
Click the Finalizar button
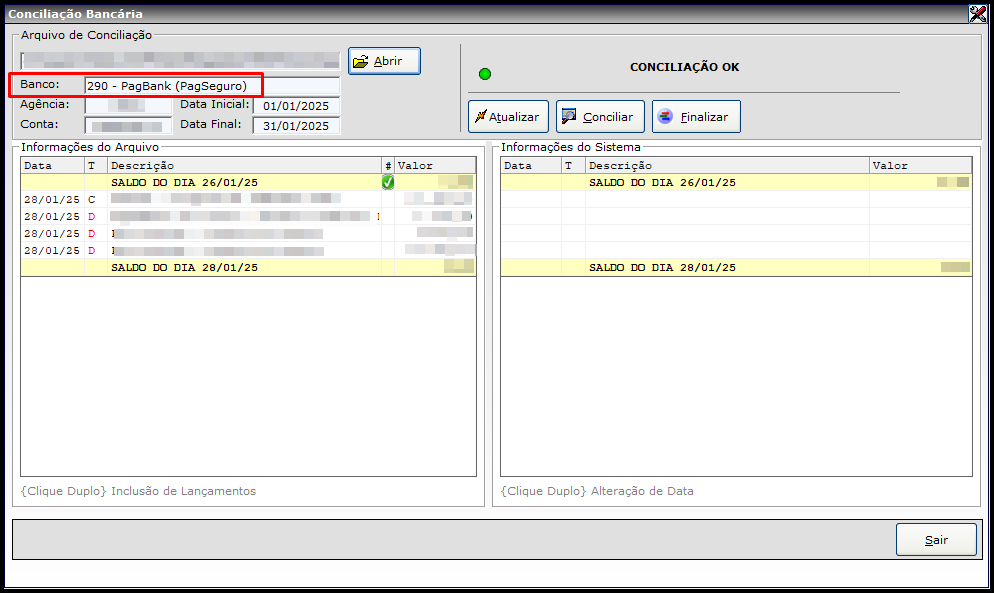click(696, 117)
